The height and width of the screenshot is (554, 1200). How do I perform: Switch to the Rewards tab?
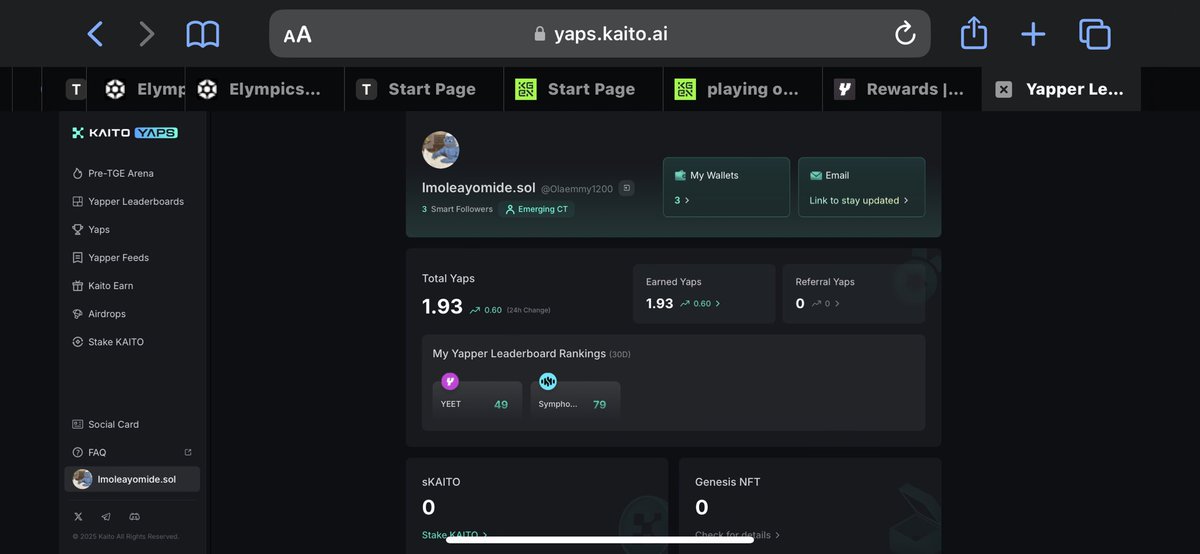[902, 89]
